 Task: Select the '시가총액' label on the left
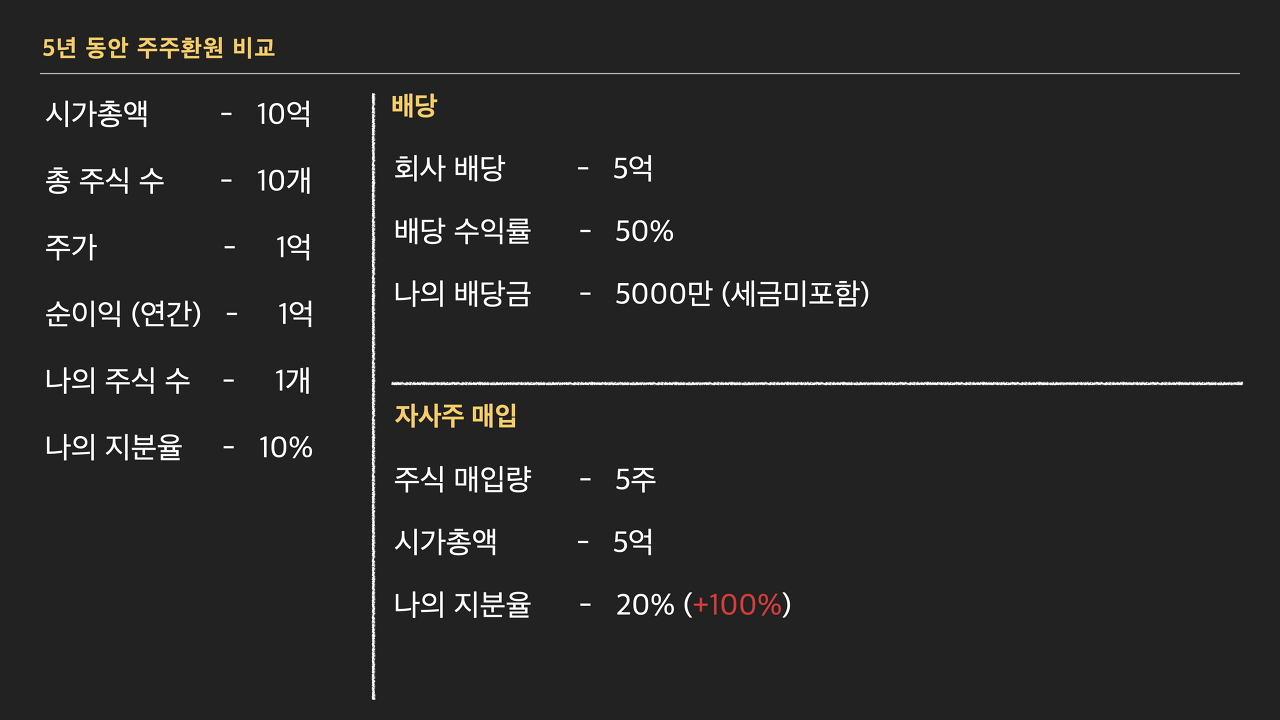click(96, 114)
